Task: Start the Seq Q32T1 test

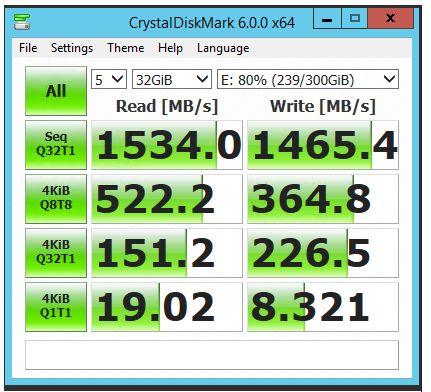Action: (x=56, y=145)
